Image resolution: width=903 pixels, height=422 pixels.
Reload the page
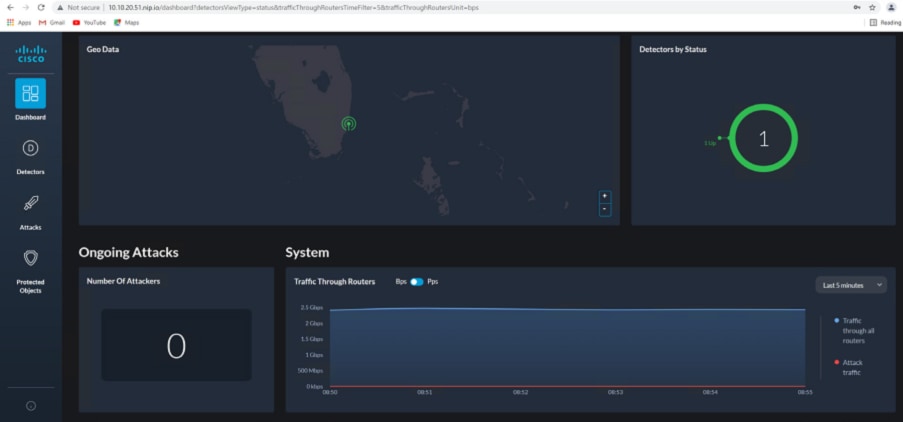click(x=41, y=7)
